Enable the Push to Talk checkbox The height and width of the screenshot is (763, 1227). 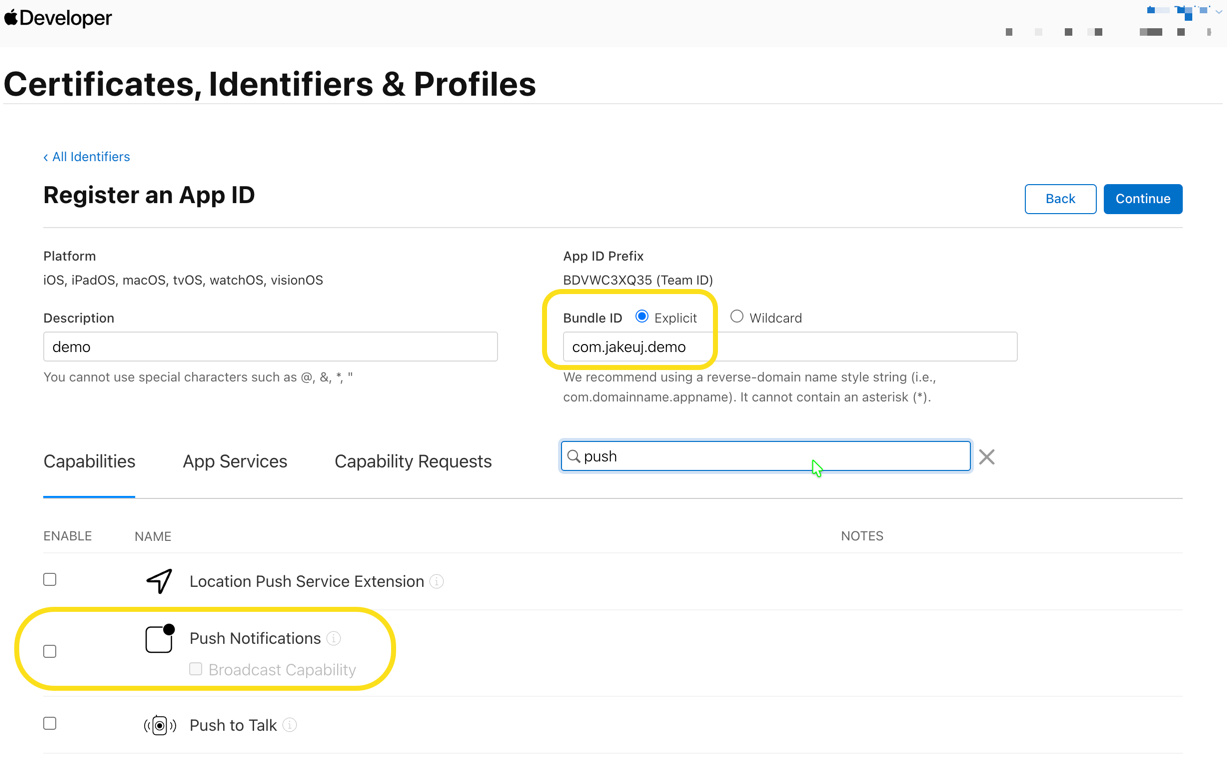pos(50,724)
